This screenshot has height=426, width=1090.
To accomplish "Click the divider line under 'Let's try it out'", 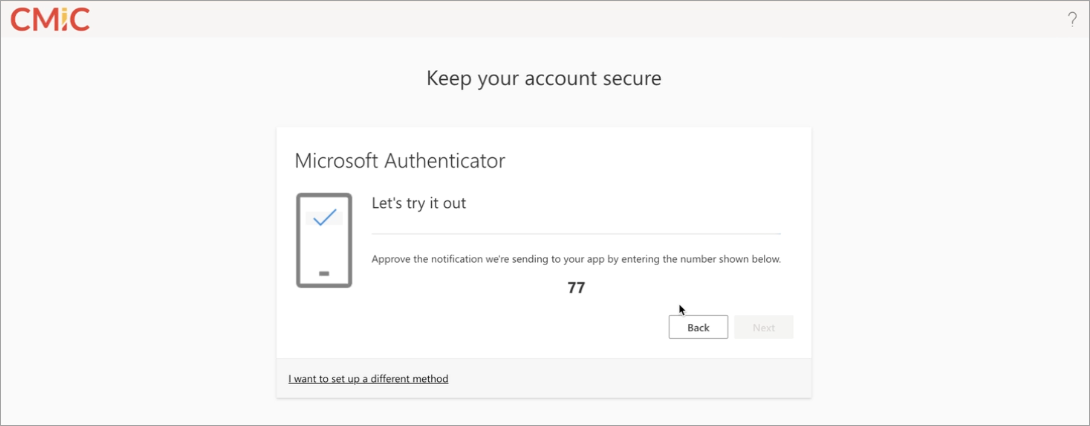I will 576,234.
